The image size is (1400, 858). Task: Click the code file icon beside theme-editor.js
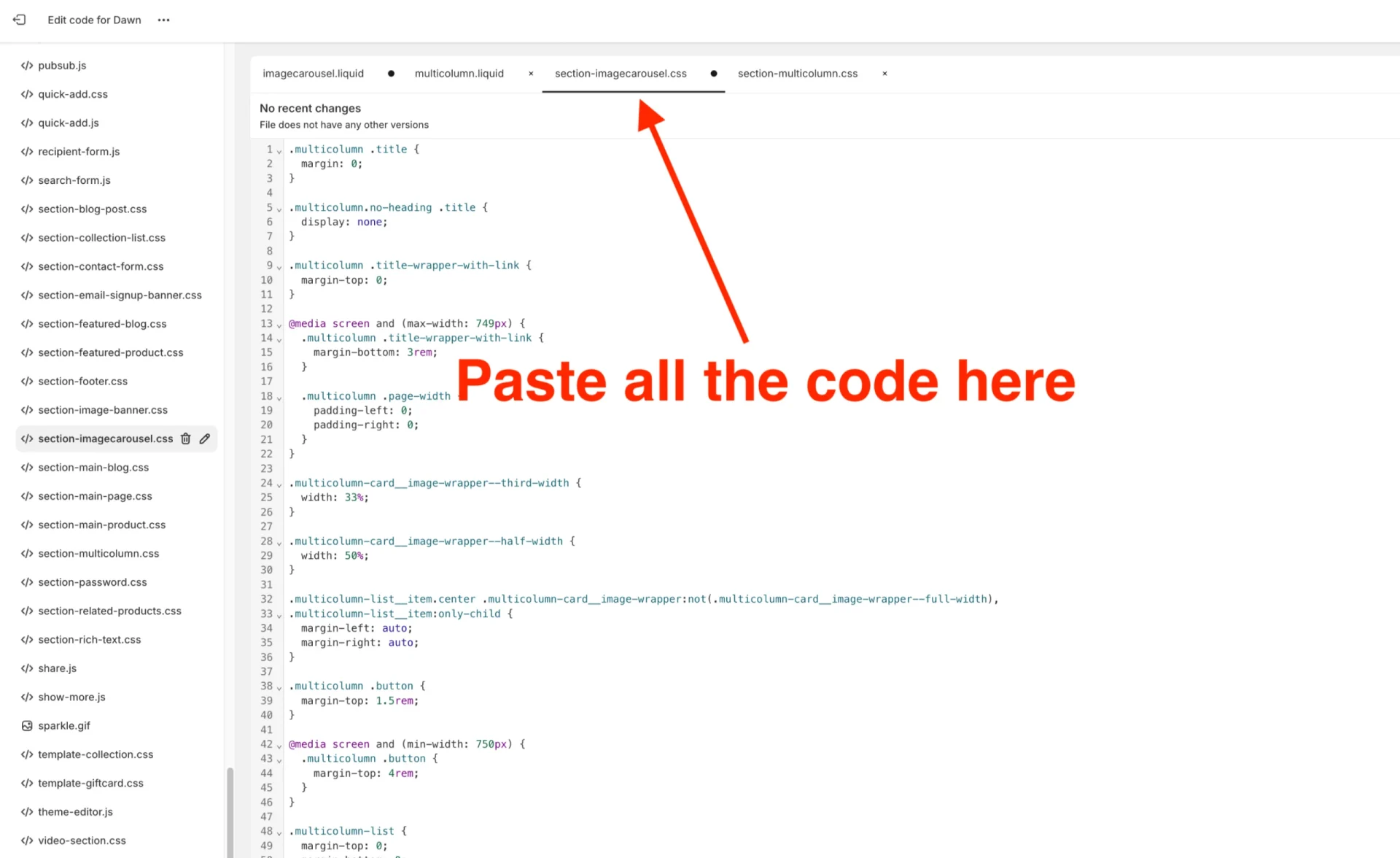pyautogui.click(x=27, y=811)
